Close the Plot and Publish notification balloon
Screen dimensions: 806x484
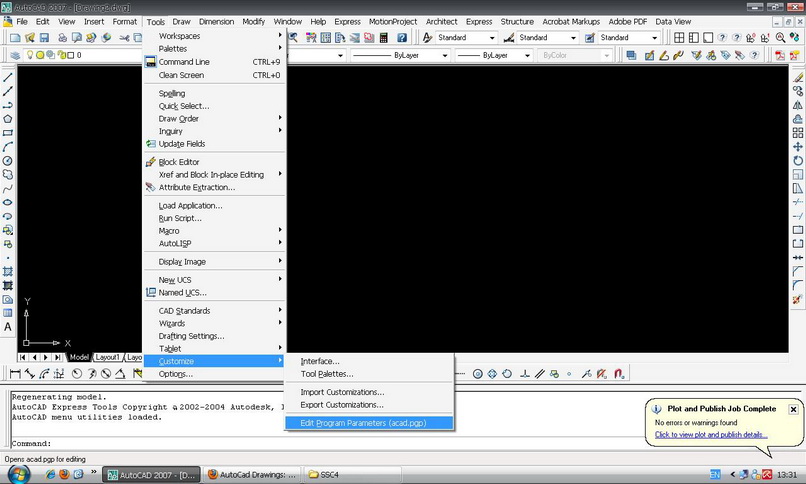point(793,409)
